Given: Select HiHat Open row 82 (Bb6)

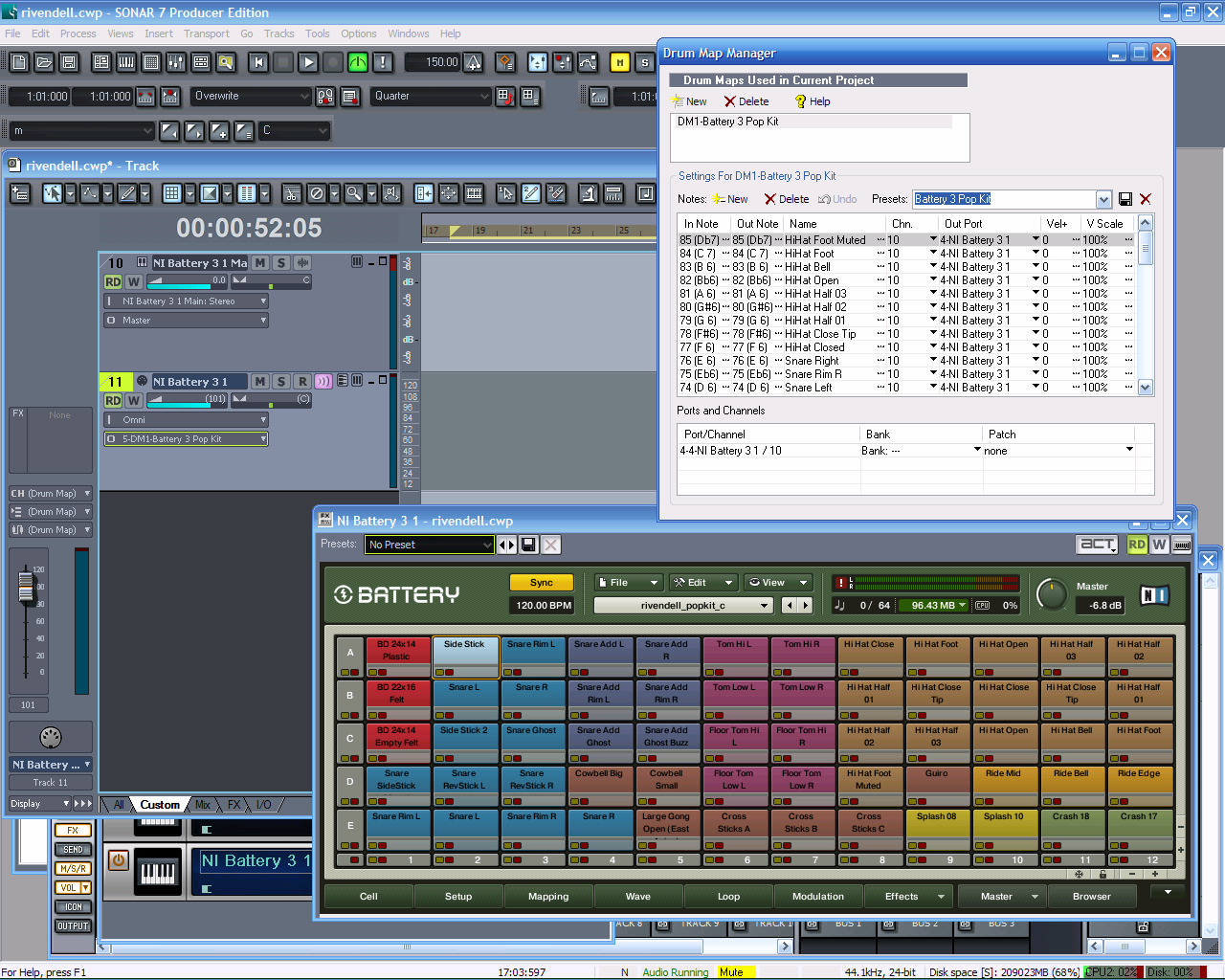Looking at the screenshot, I should 906,280.
